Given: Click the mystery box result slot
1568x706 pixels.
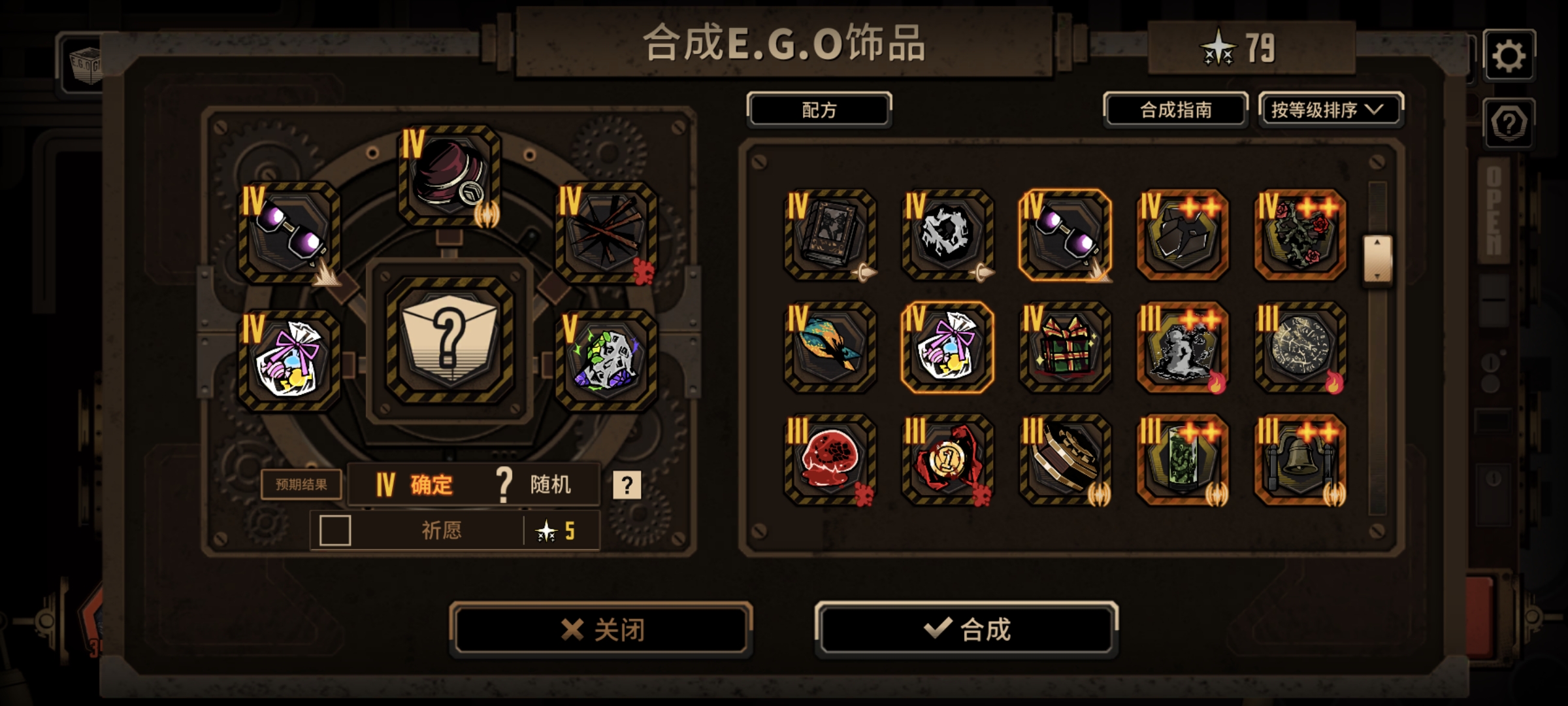Looking at the screenshot, I should (449, 340).
